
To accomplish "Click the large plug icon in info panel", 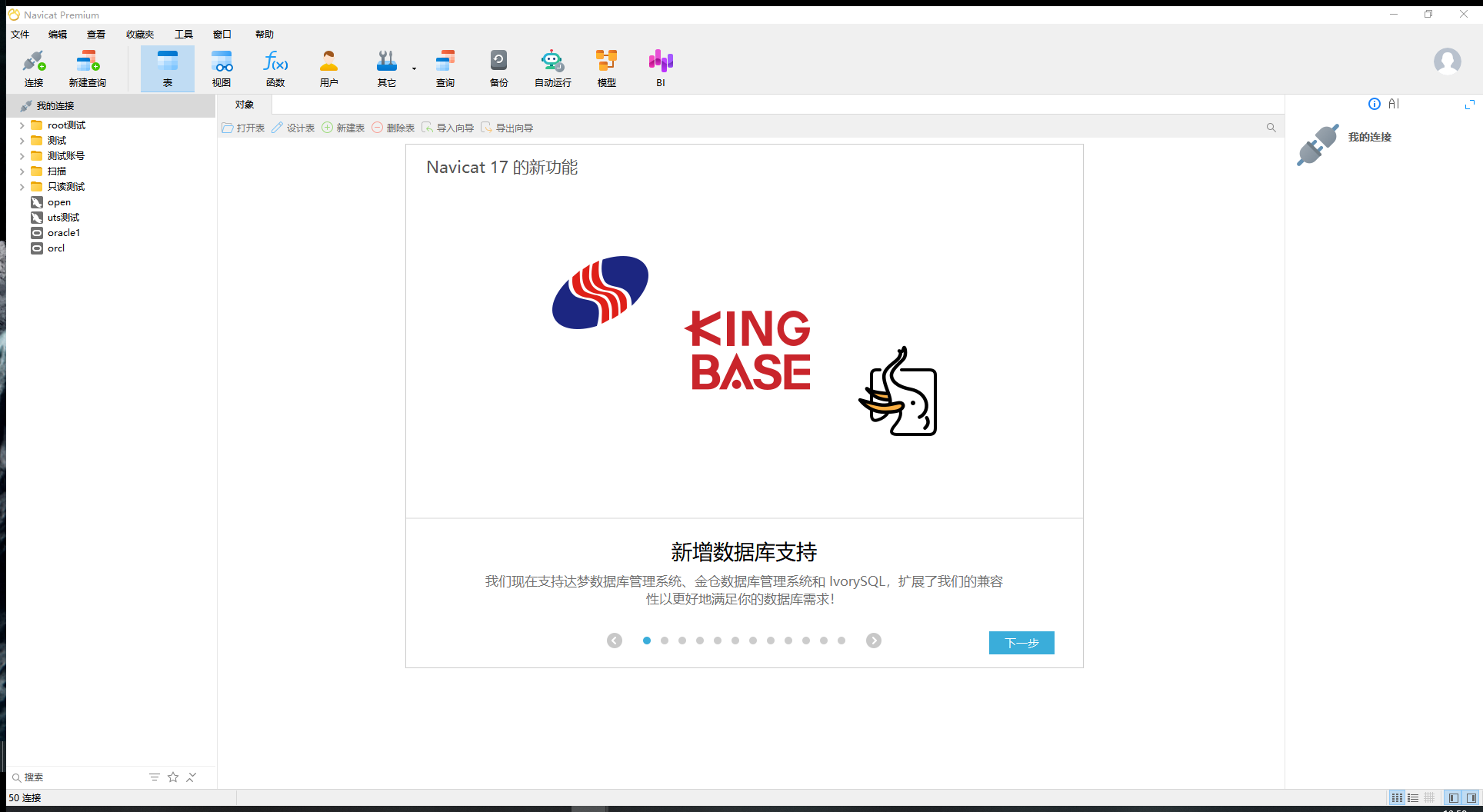I will (x=1318, y=145).
